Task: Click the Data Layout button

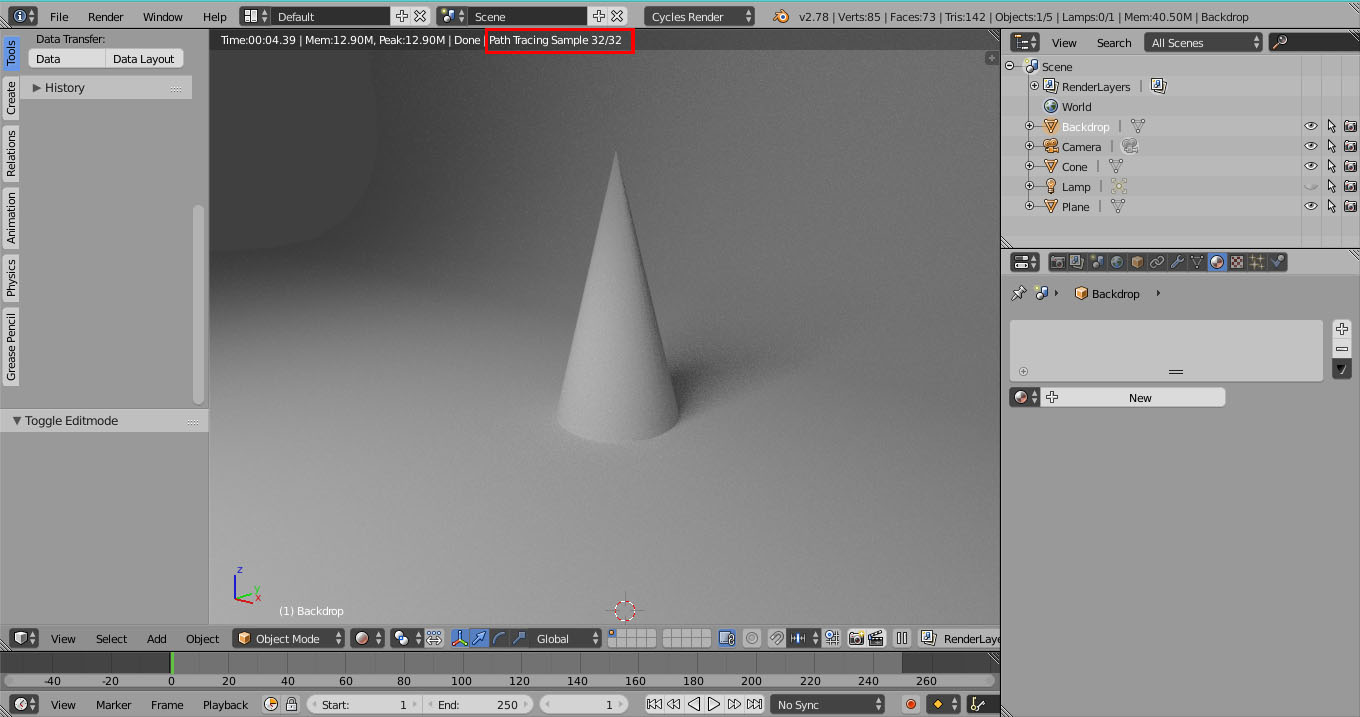Action: [143, 59]
